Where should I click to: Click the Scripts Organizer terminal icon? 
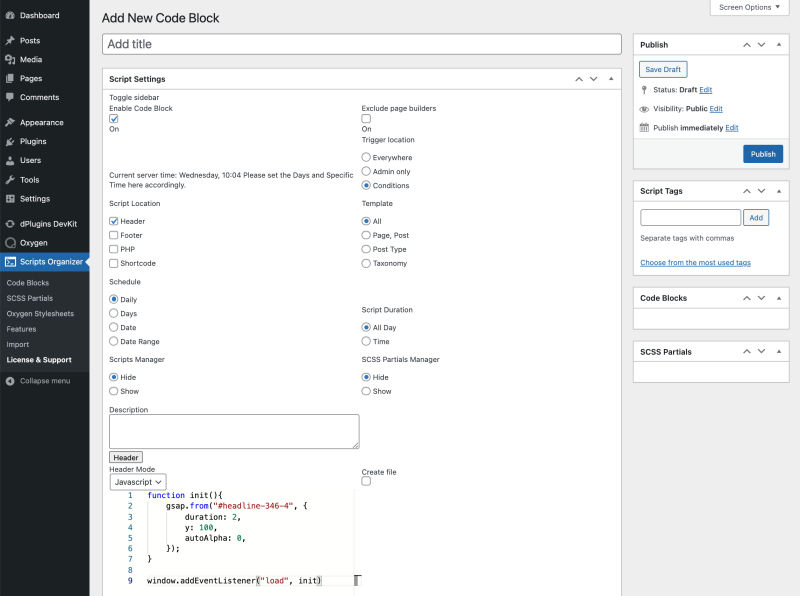point(10,262)
